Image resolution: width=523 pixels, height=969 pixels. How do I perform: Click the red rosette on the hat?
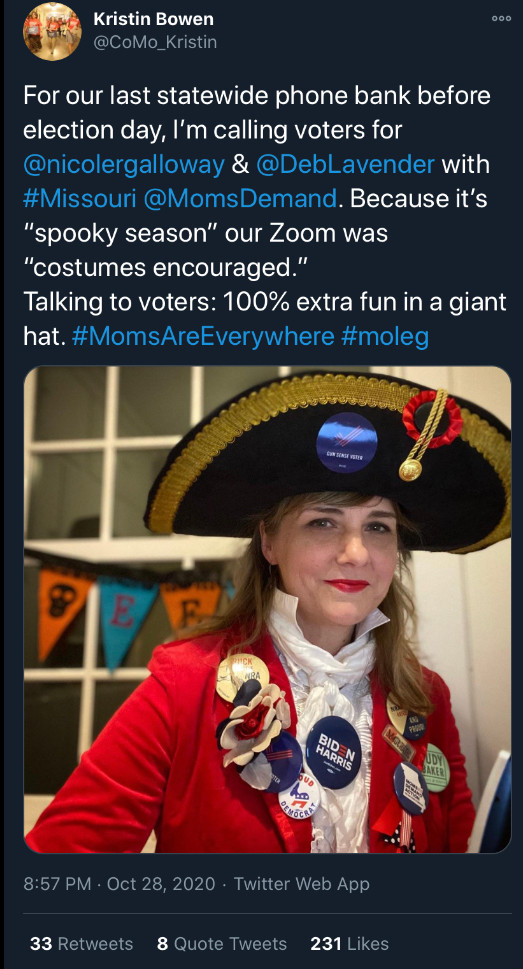(x=432, y=417)
